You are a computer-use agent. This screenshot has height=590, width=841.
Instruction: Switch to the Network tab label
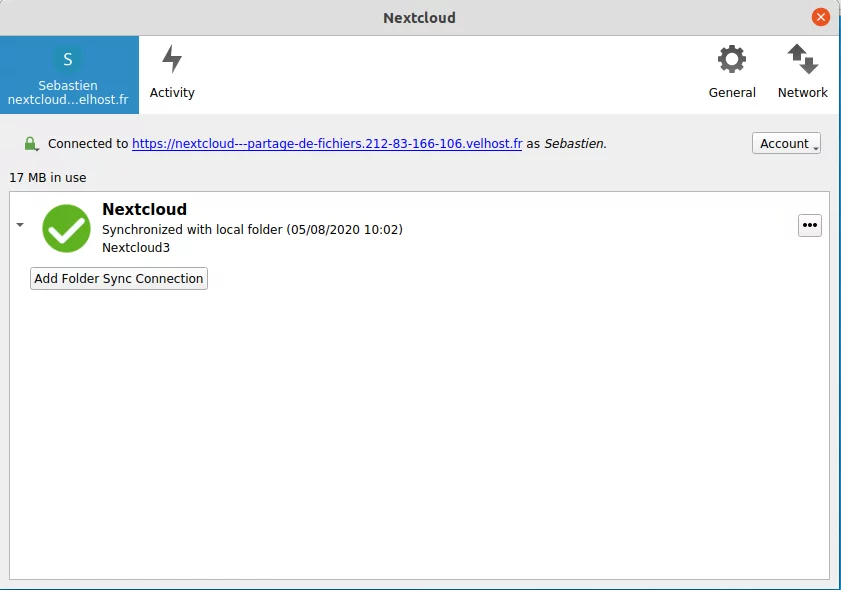[802, 92]
